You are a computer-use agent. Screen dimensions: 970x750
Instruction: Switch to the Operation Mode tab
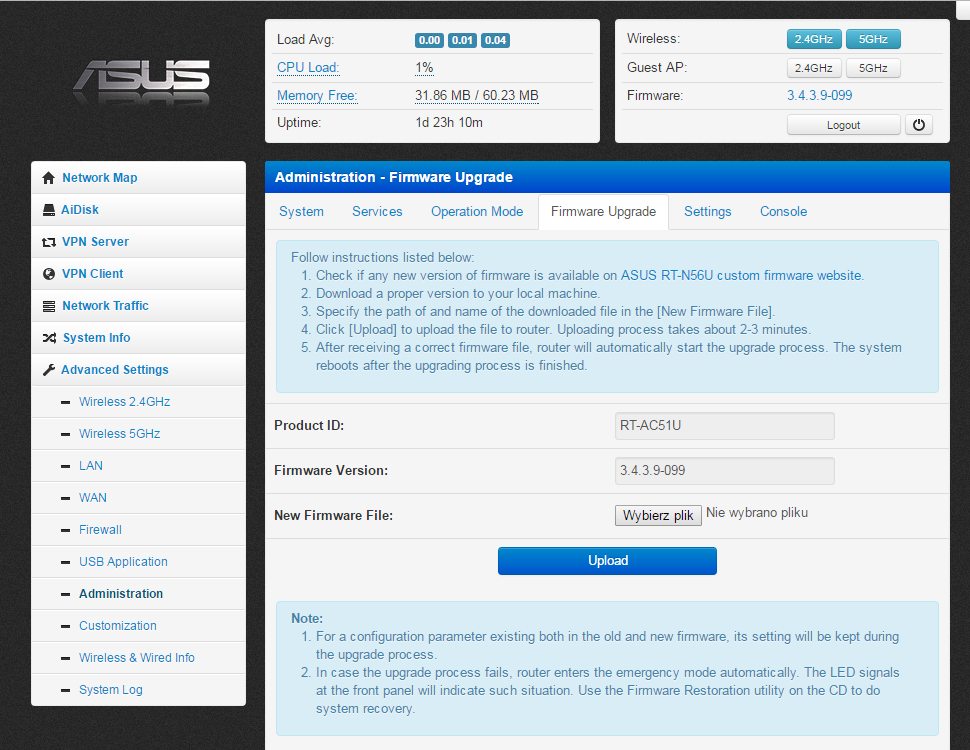tap(477, 212)
